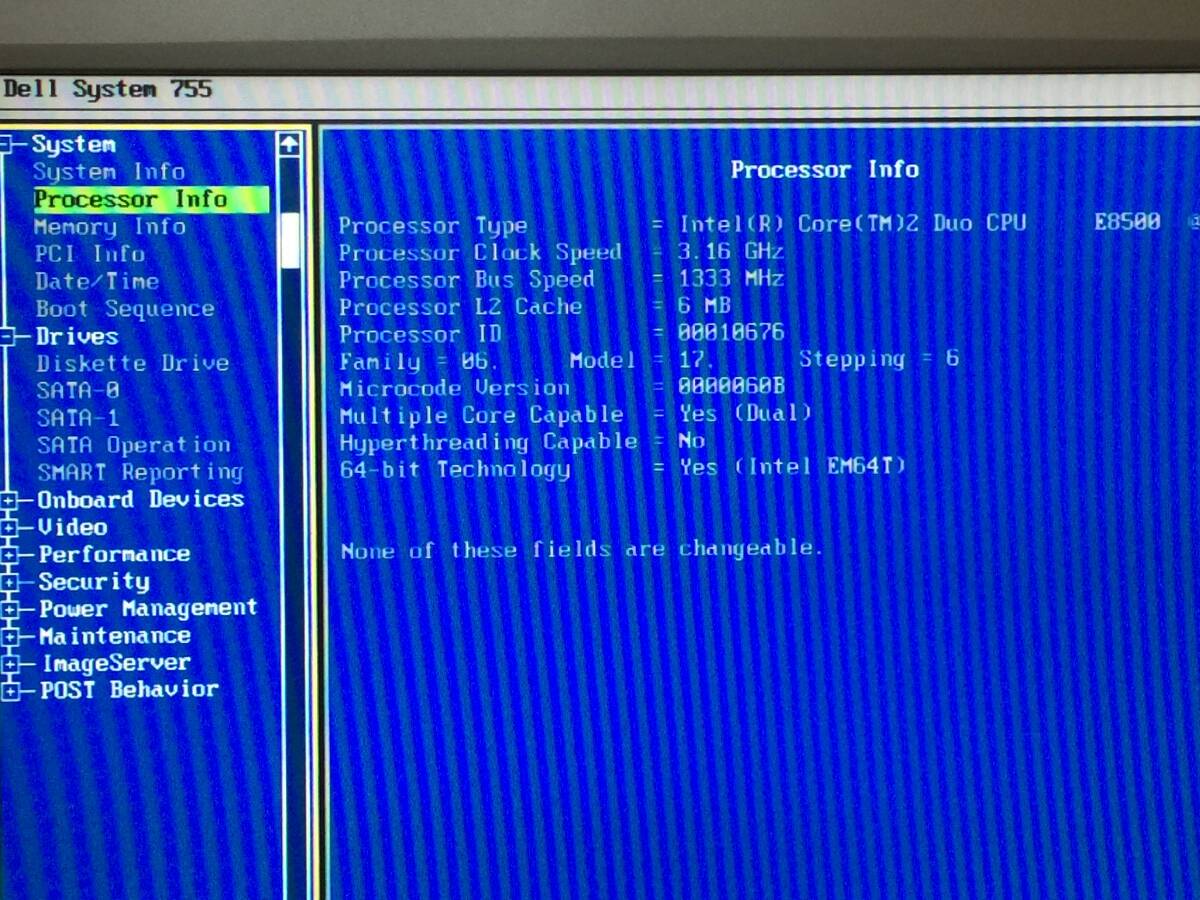The height and width of the screenshot is (900, 1200).
Task: Click the 64-bit Technology label
Action: pyautogui.click(x=455, y=470)
